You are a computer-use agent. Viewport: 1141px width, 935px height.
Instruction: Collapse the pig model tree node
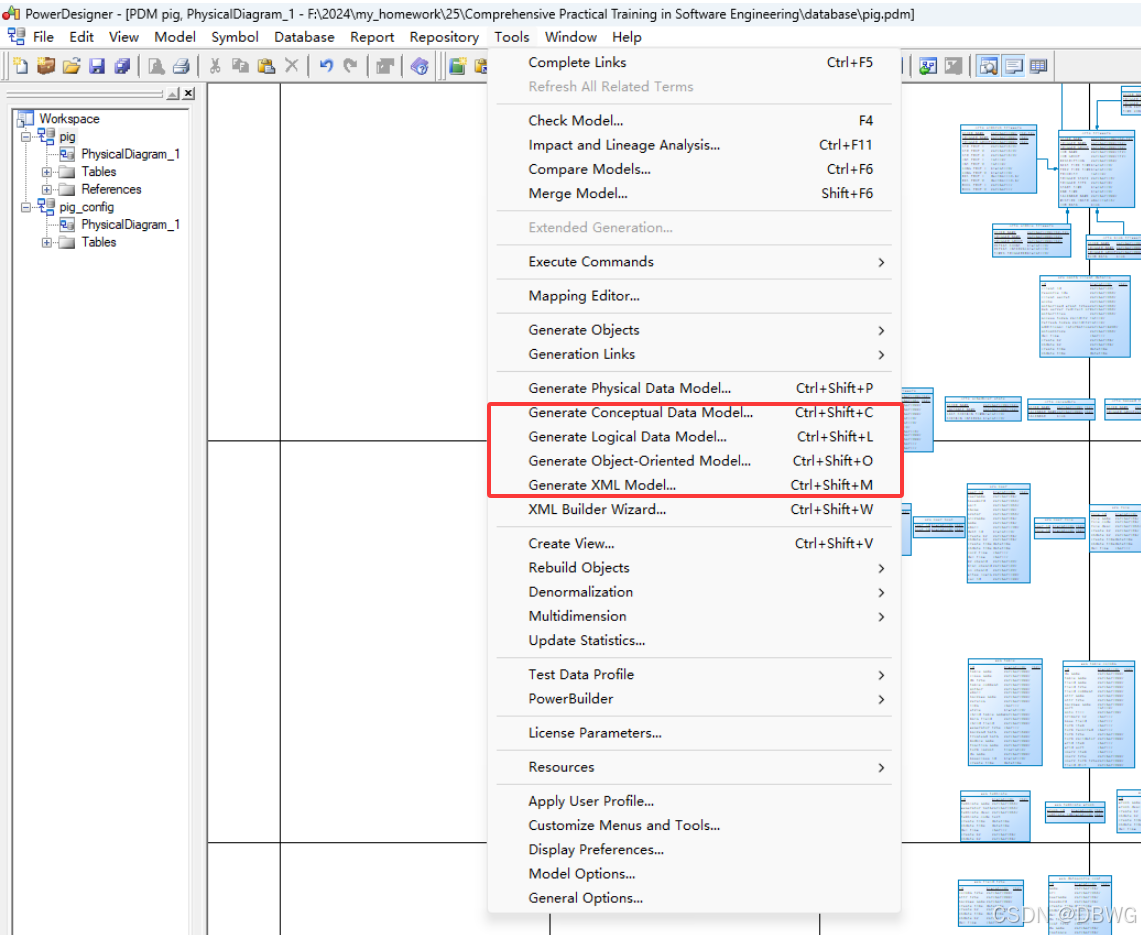point(26,137)
